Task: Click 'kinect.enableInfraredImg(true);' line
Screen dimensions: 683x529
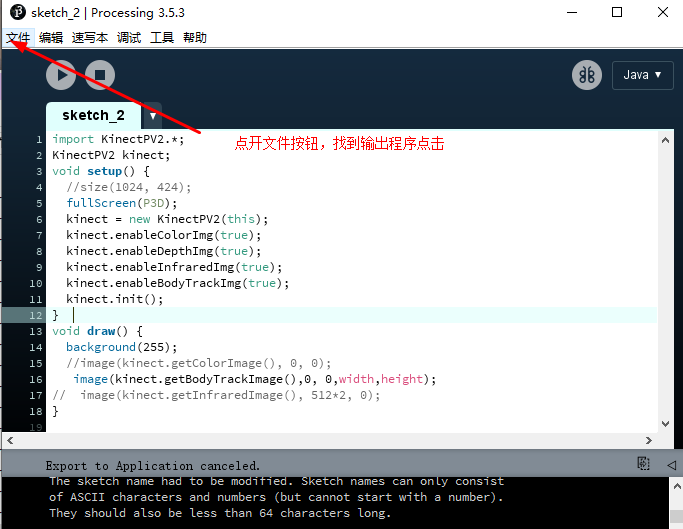Action: 174,267
